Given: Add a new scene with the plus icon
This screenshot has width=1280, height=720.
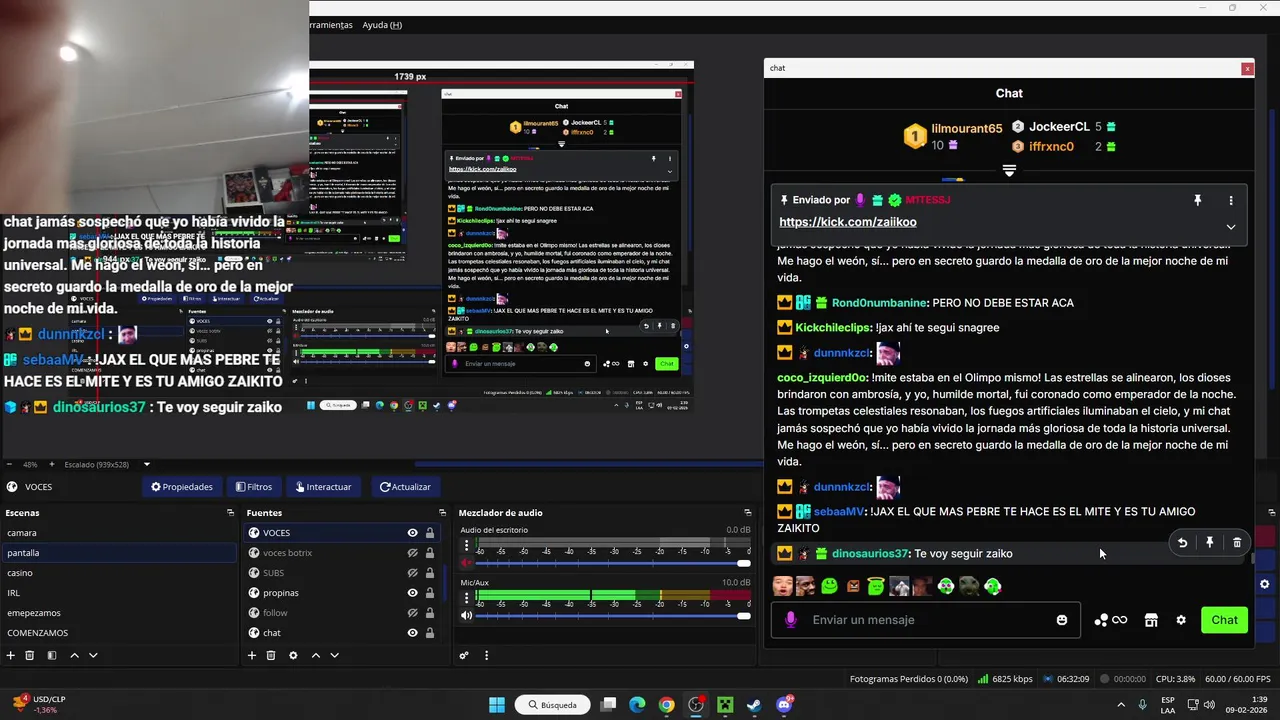Looking at the screenshot, I should click(11, 655).
